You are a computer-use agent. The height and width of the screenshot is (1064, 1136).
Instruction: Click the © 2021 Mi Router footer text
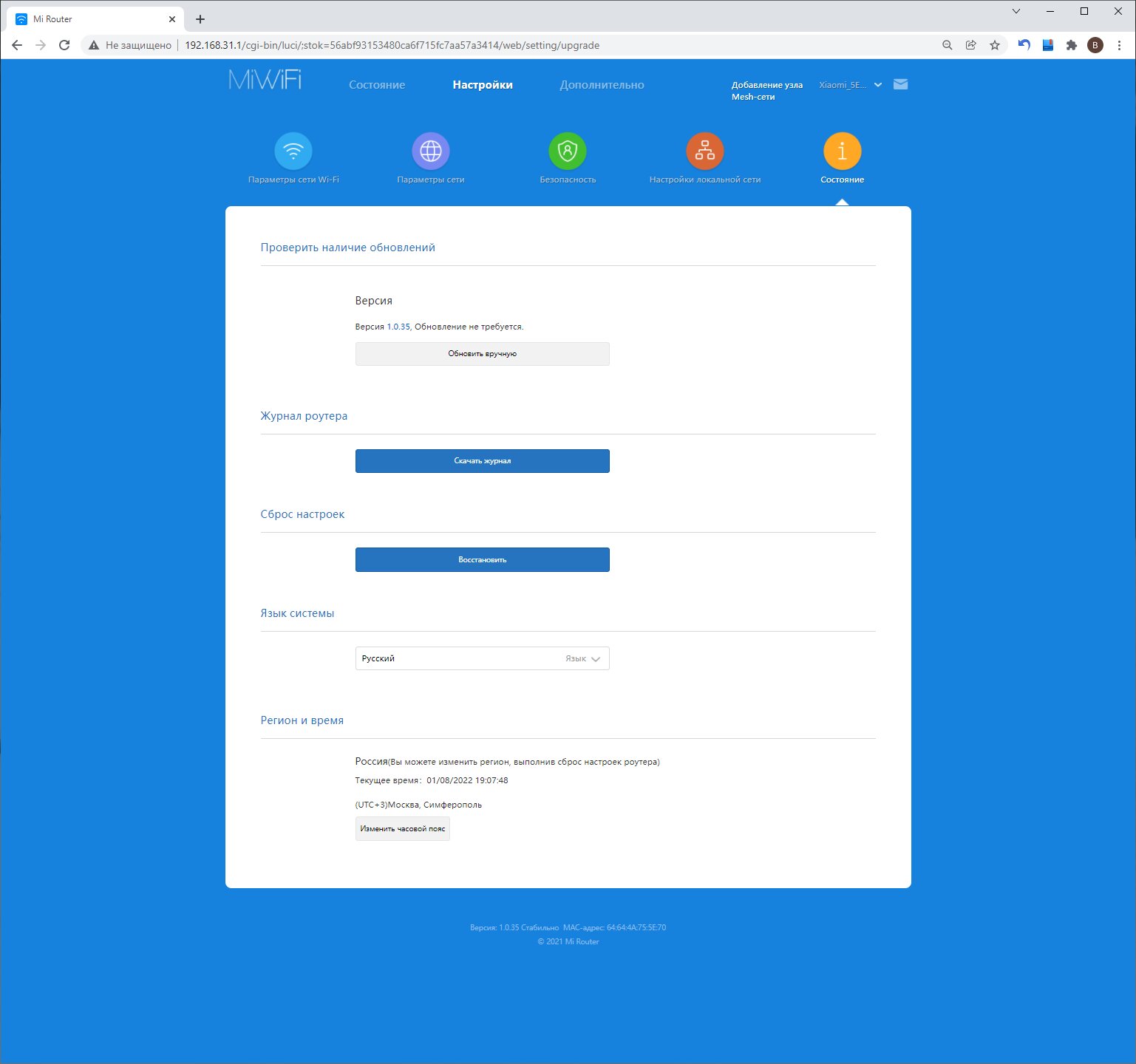click(568, 941)
